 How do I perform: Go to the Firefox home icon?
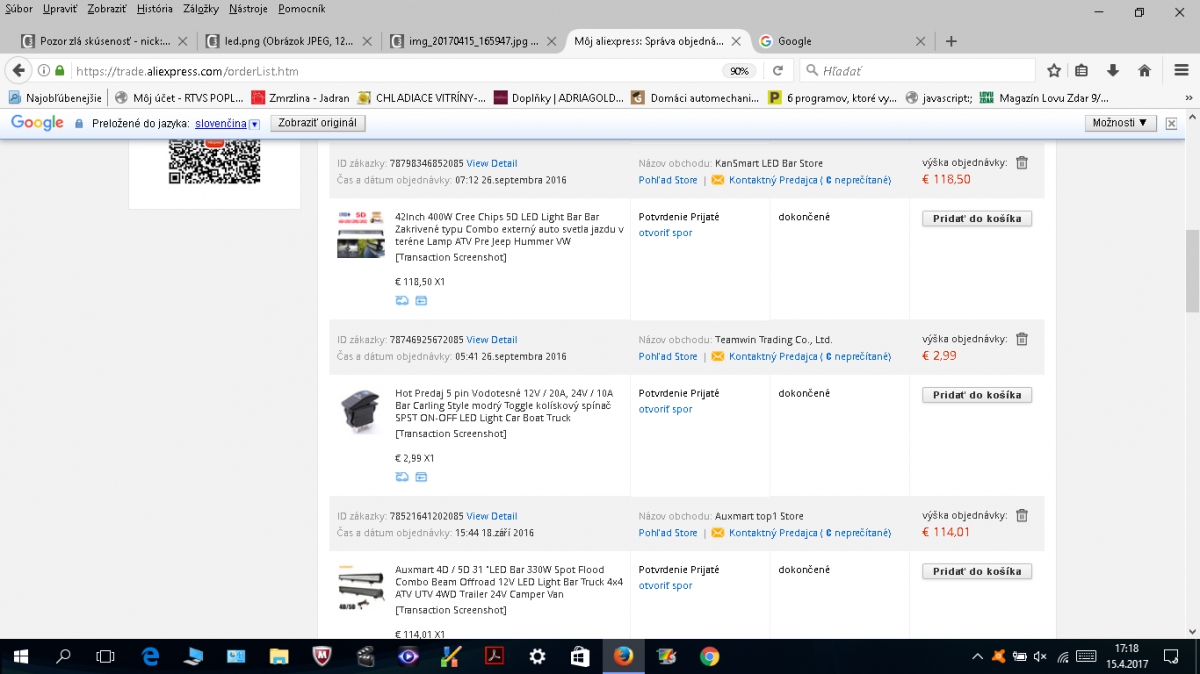click(1145, 71)
